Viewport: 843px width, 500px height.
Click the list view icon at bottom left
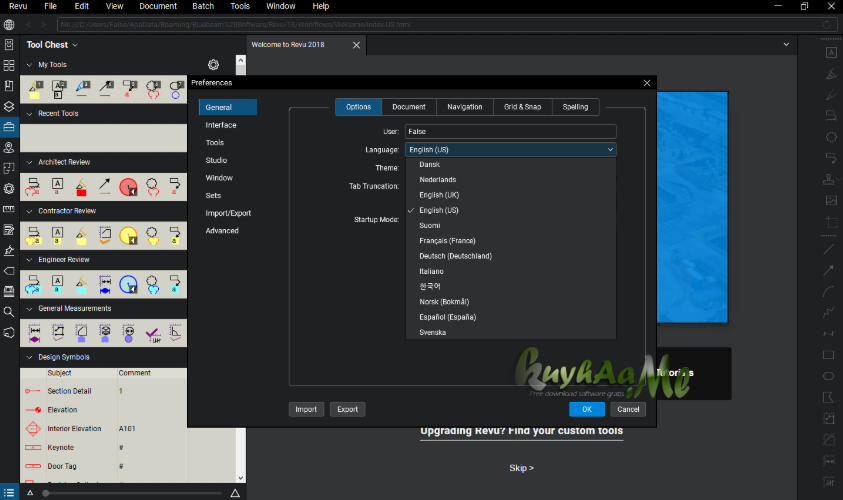coord(9,492)
